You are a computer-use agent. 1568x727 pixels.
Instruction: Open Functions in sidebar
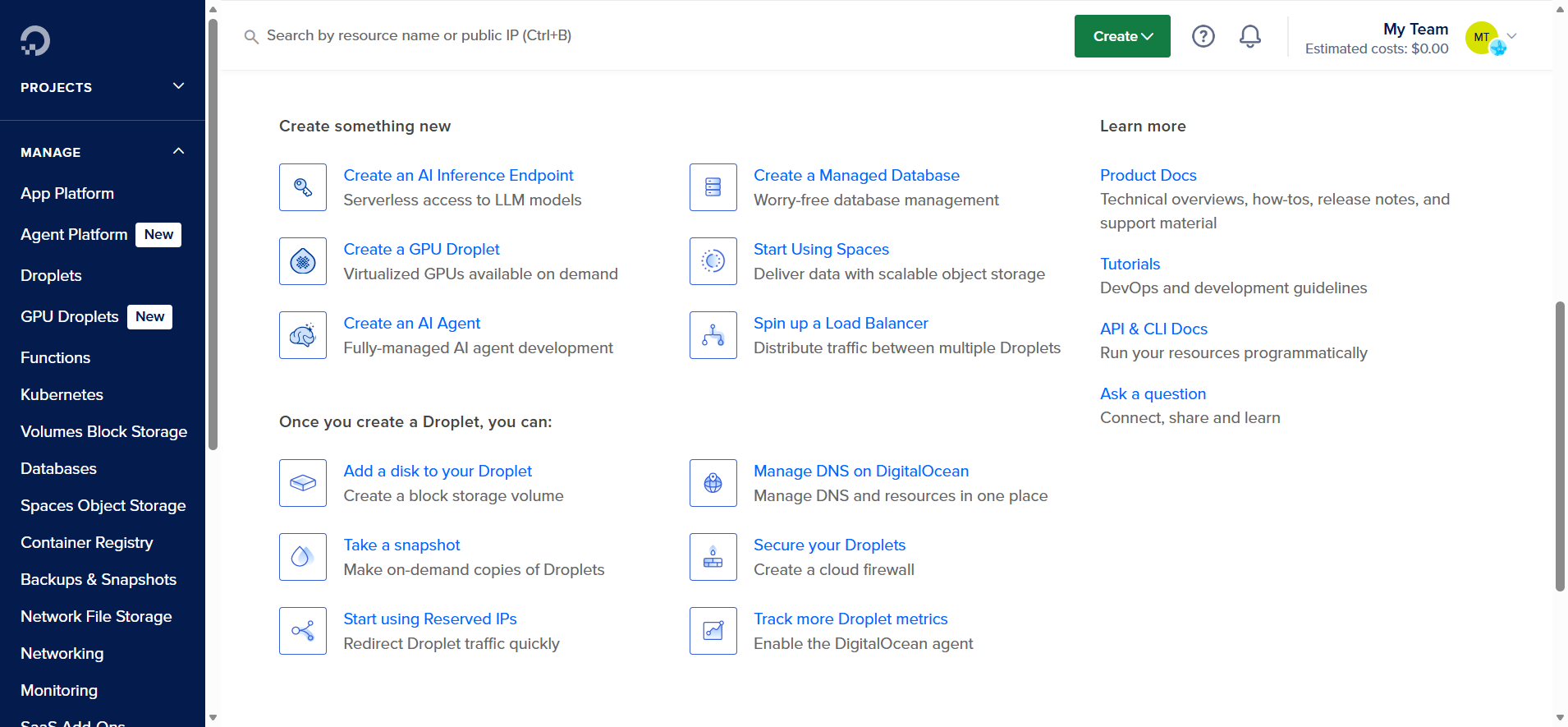pos(55,357)
